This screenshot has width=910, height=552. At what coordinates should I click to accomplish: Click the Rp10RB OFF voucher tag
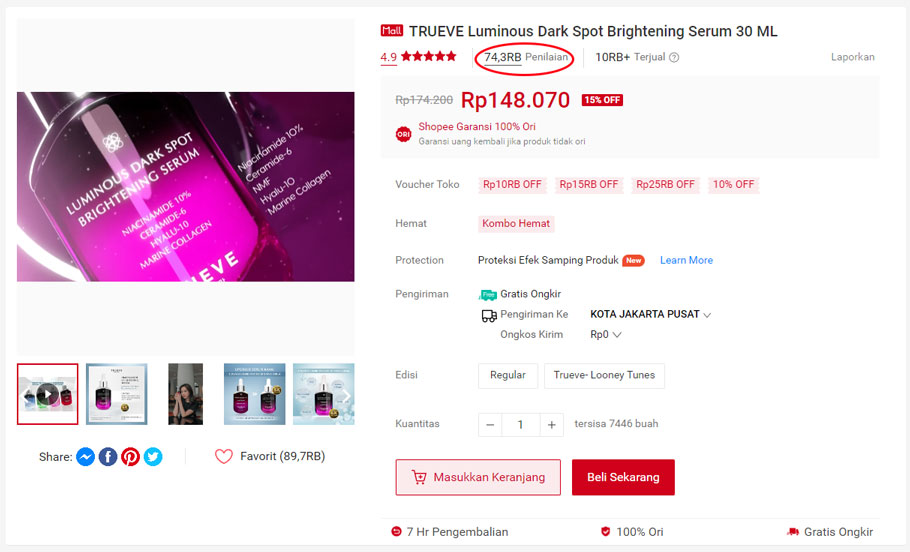[512, 185]
